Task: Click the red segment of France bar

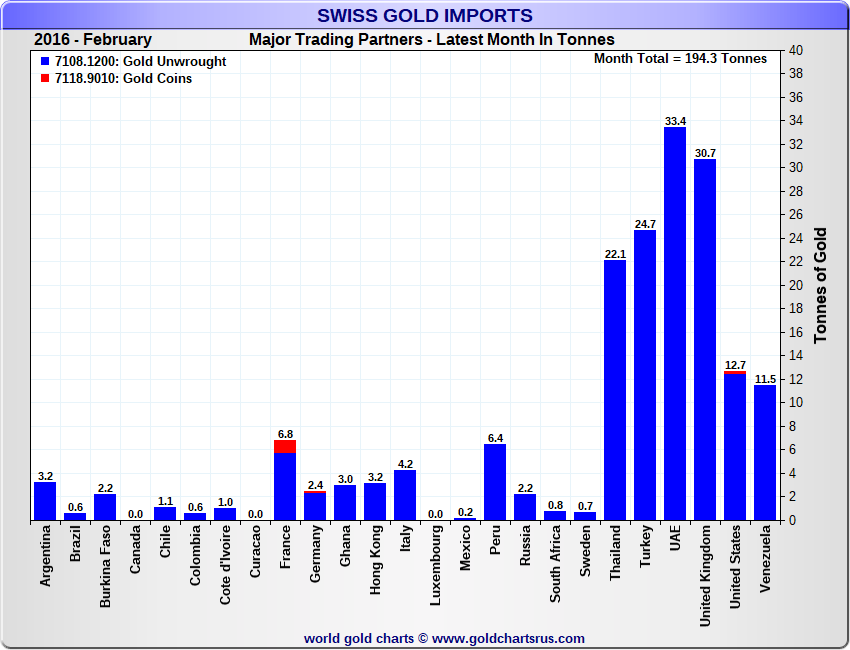Action: (285, 446)
